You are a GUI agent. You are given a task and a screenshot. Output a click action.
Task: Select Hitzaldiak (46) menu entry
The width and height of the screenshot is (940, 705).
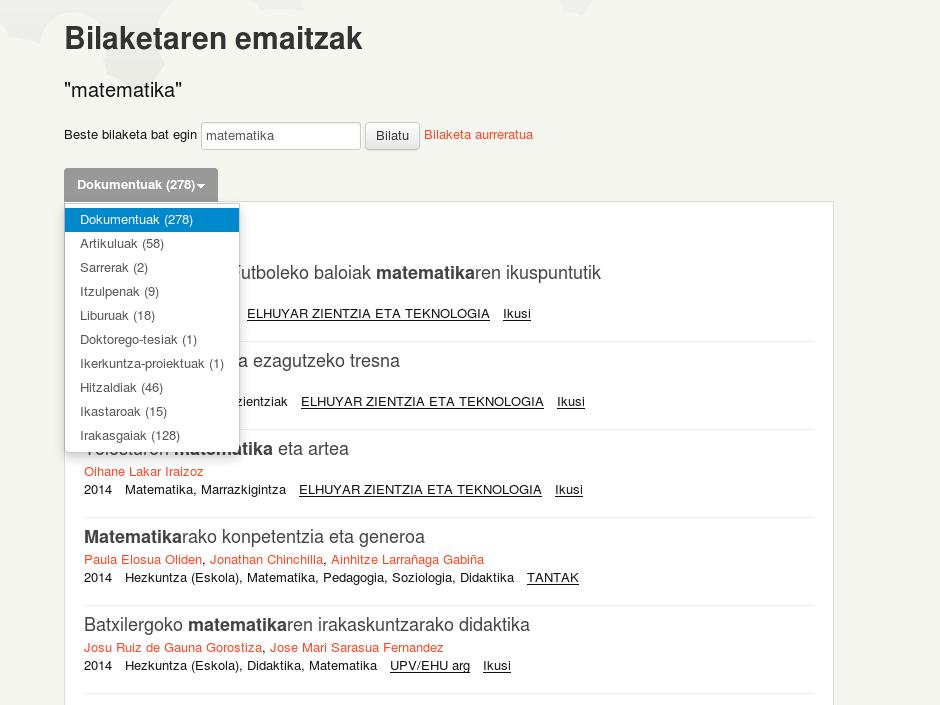point(121,388)
